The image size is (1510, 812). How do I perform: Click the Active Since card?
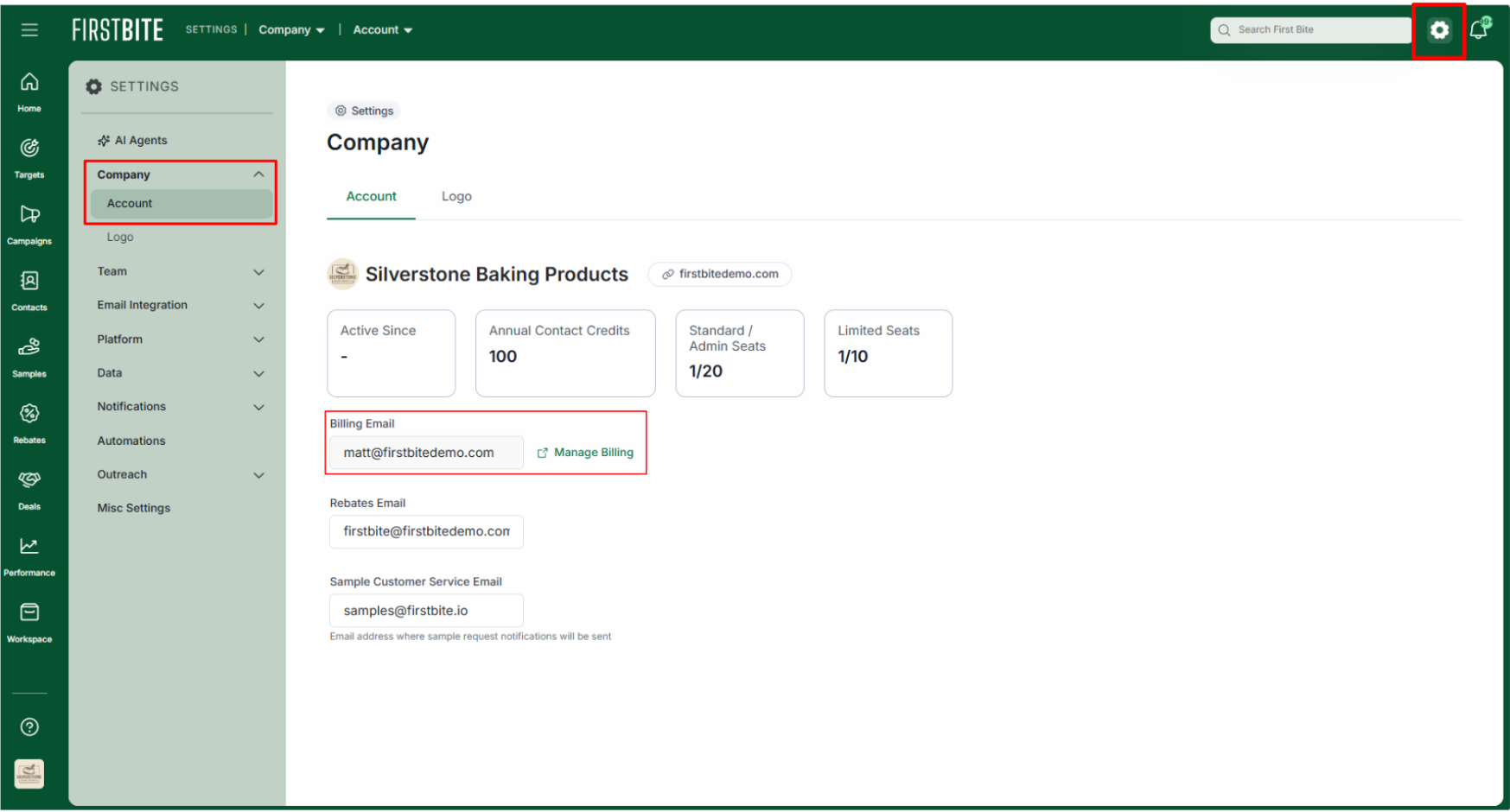391,353
